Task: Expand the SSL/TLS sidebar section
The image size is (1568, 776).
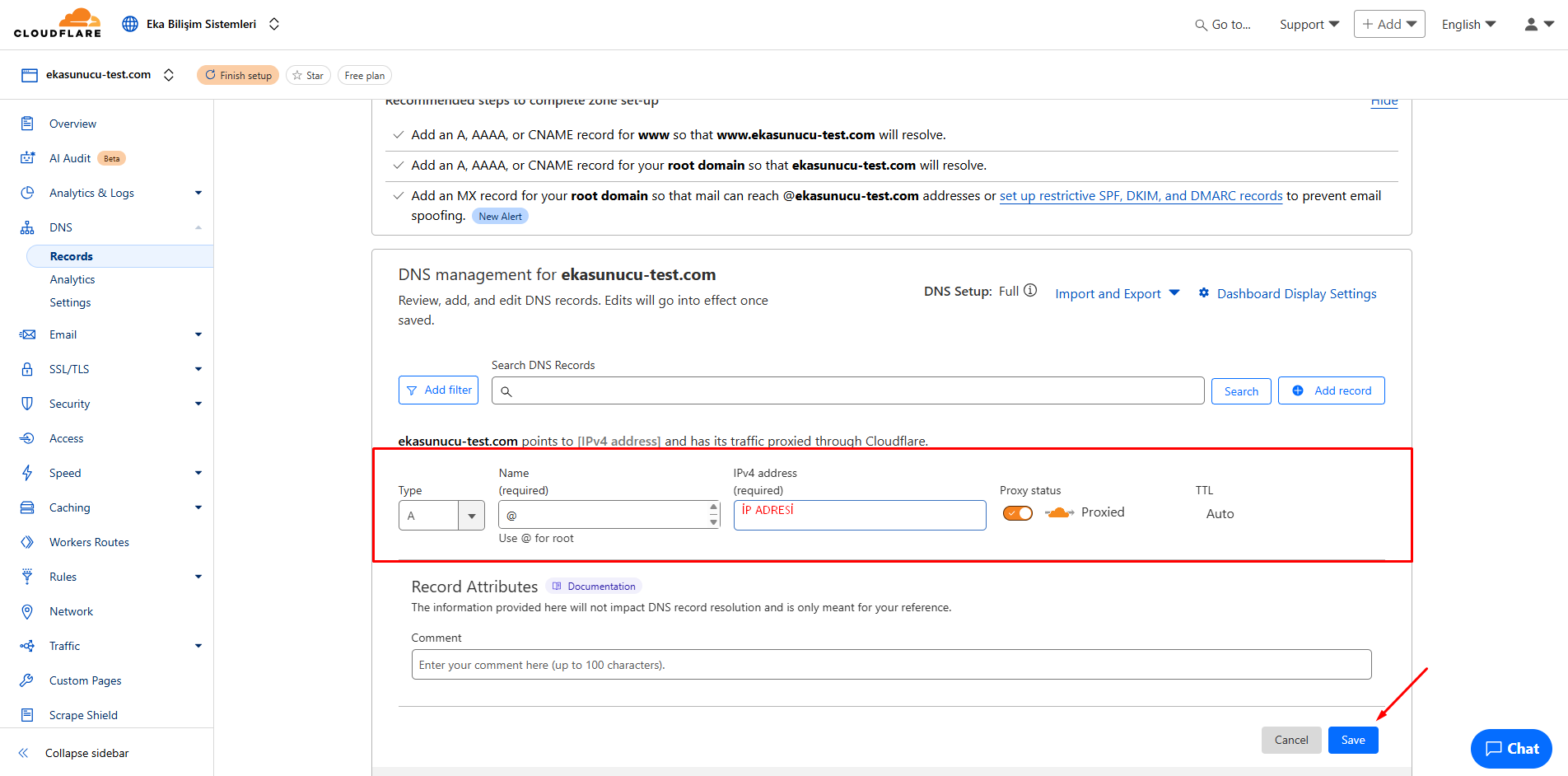Action: [198, 369]
